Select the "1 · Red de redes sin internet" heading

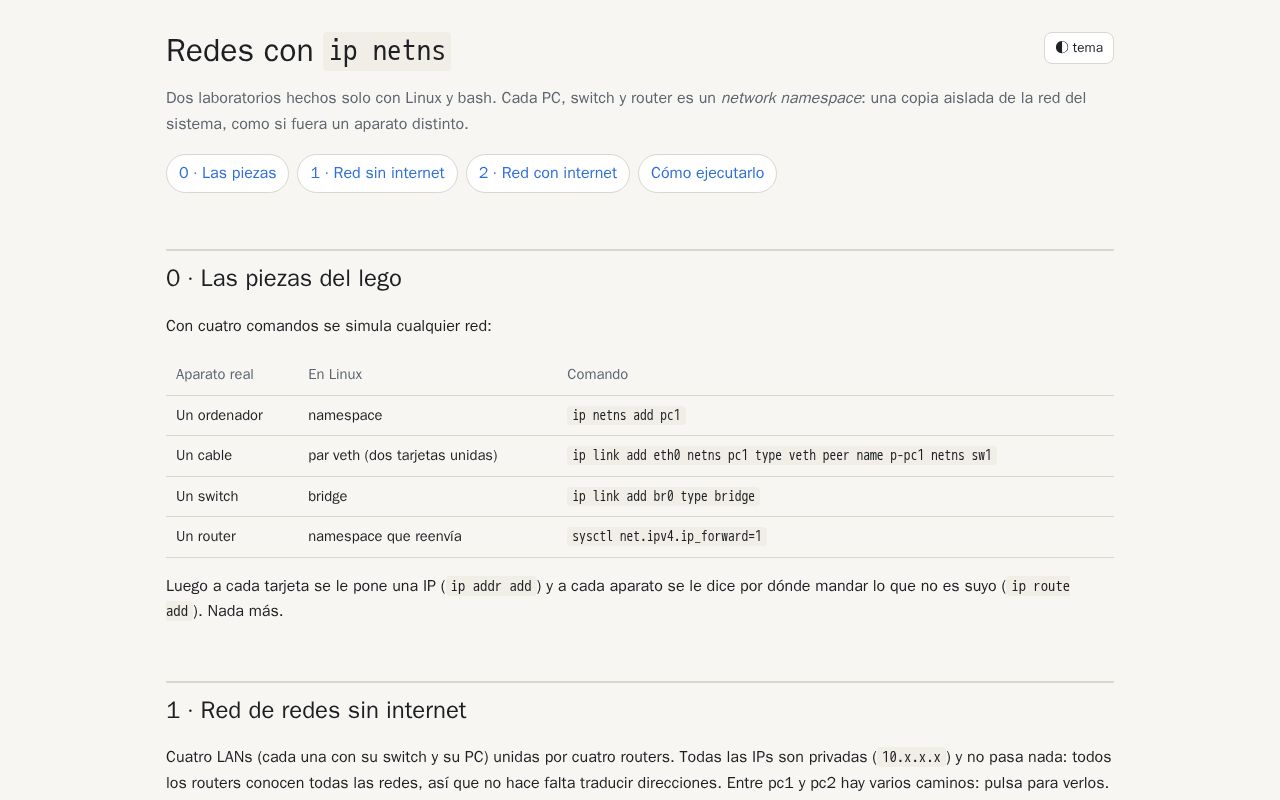pos(316,710)
